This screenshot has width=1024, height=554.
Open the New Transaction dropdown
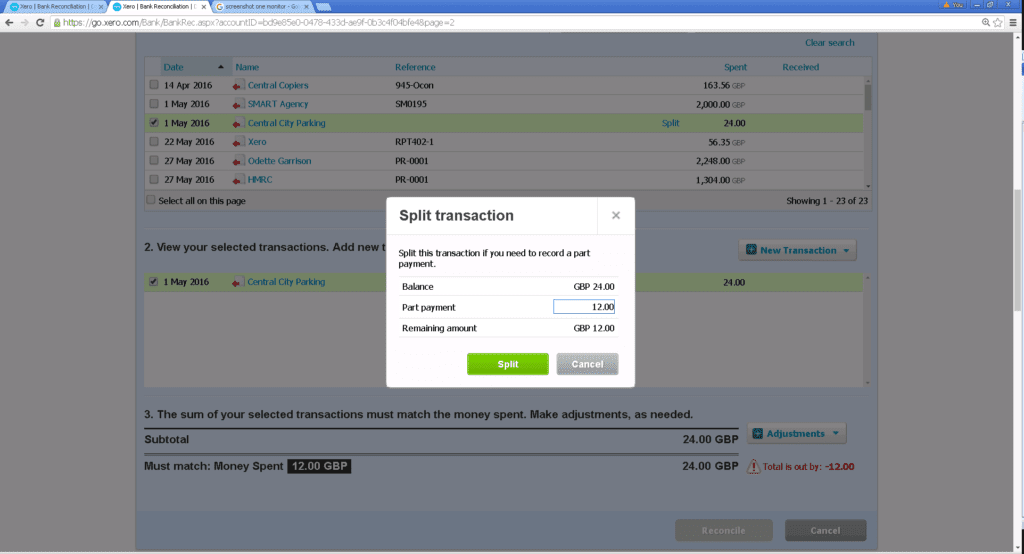pos(797,250)
